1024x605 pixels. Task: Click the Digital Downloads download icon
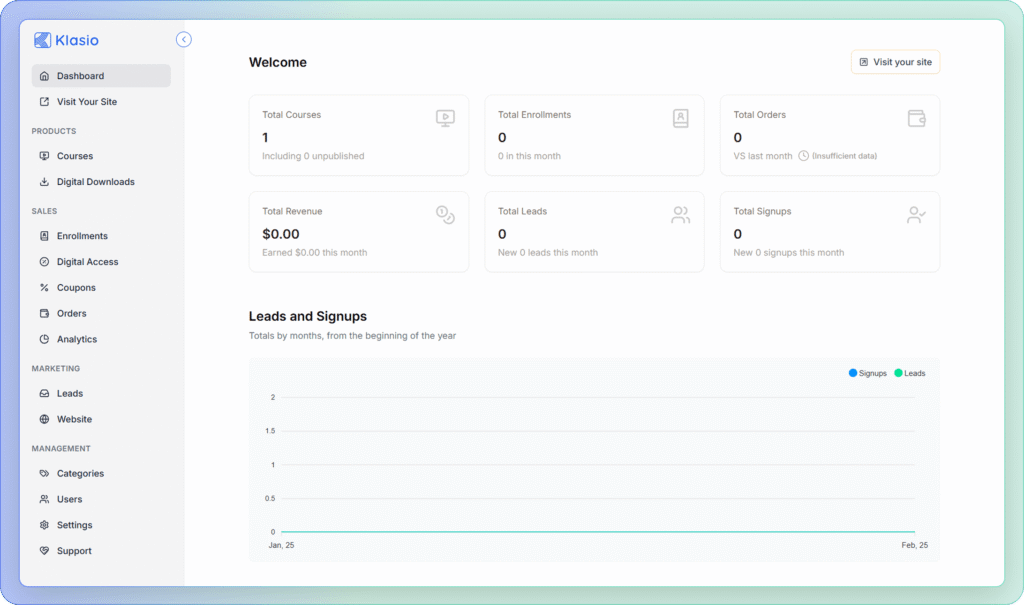[x=44, y=182]
